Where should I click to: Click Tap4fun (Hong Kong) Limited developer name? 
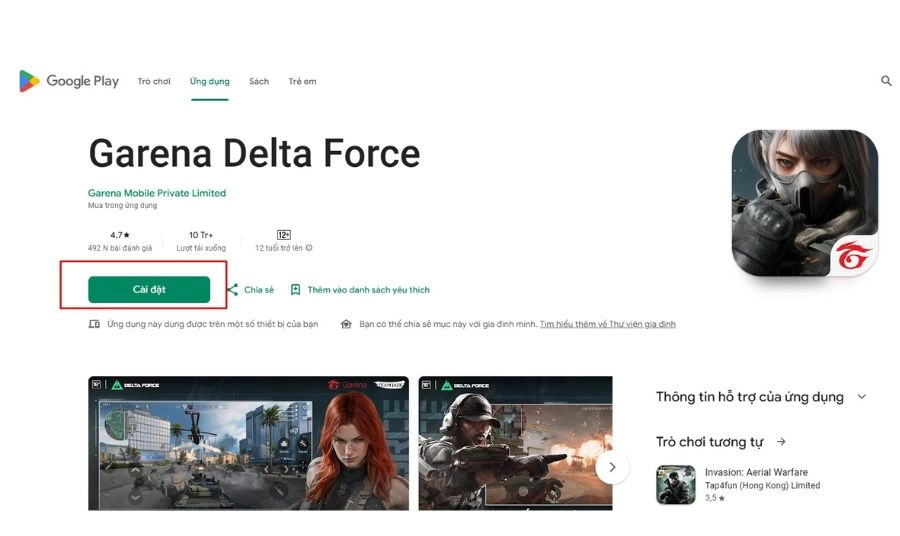[x=762, y=485]
